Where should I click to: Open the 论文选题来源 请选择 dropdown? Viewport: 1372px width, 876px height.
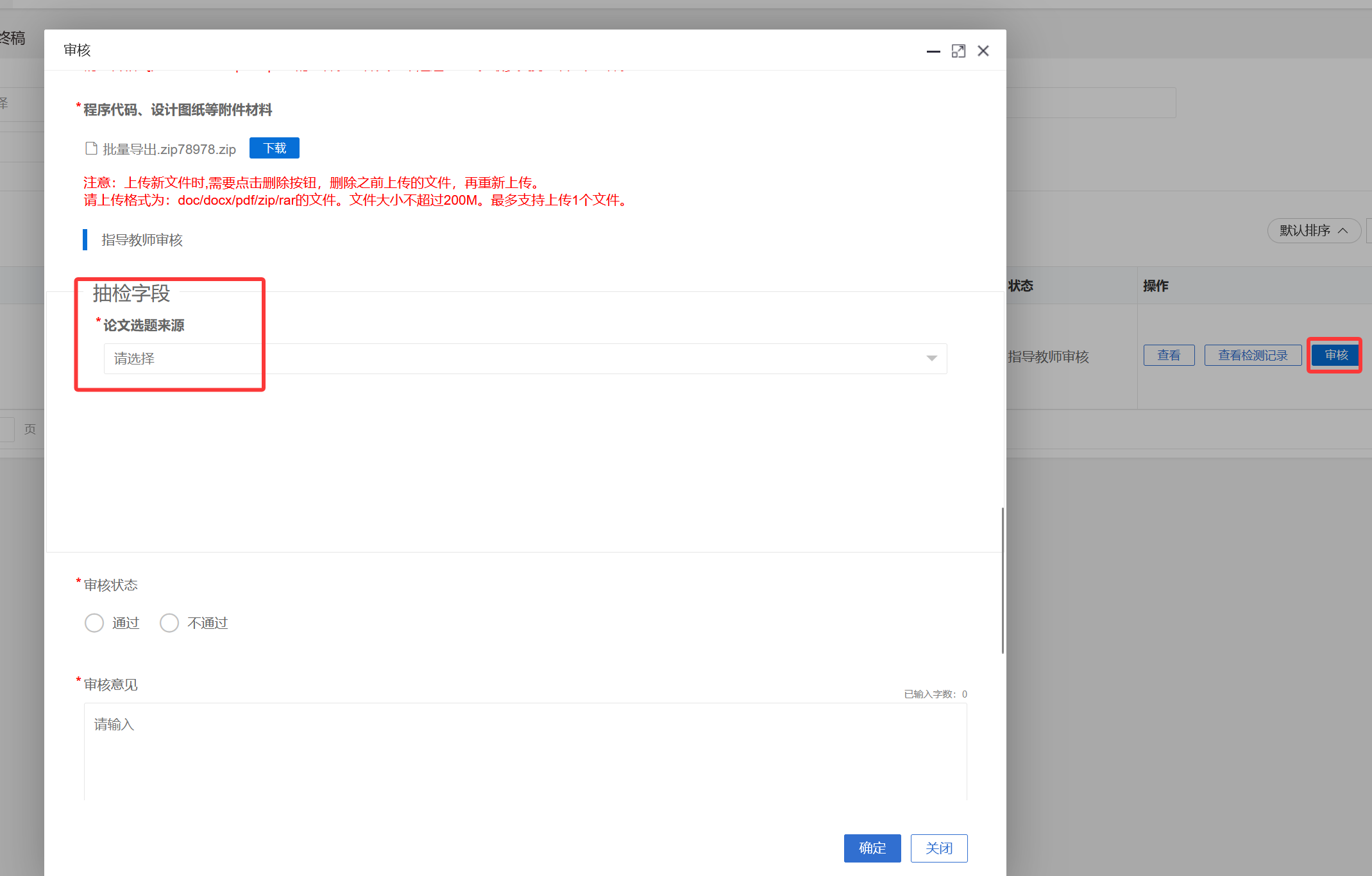pyautogui.click(x=525, y=359)
